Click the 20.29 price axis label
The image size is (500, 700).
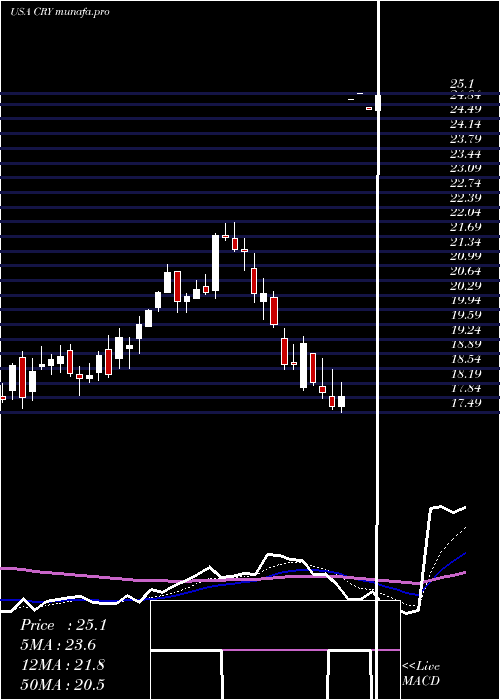pyautogui.click(x=466, y=286)
